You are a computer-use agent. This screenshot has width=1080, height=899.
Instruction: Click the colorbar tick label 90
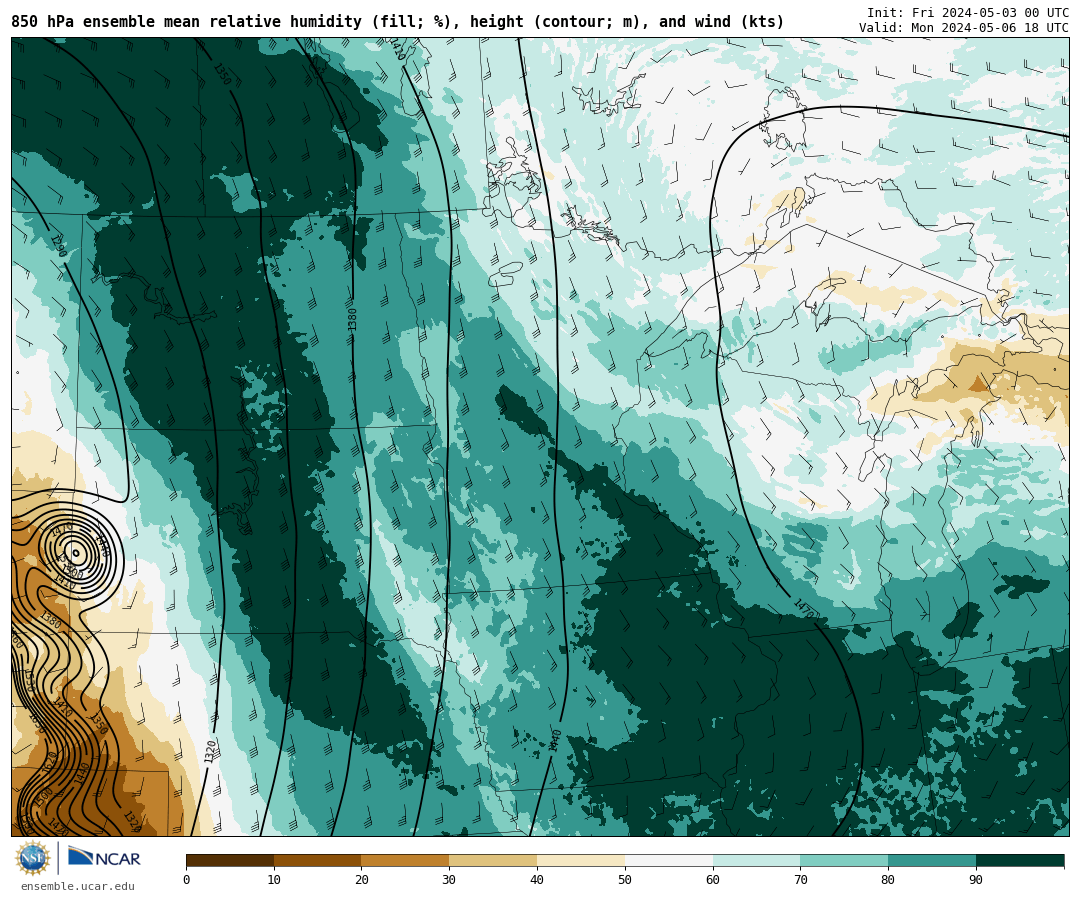976,880
